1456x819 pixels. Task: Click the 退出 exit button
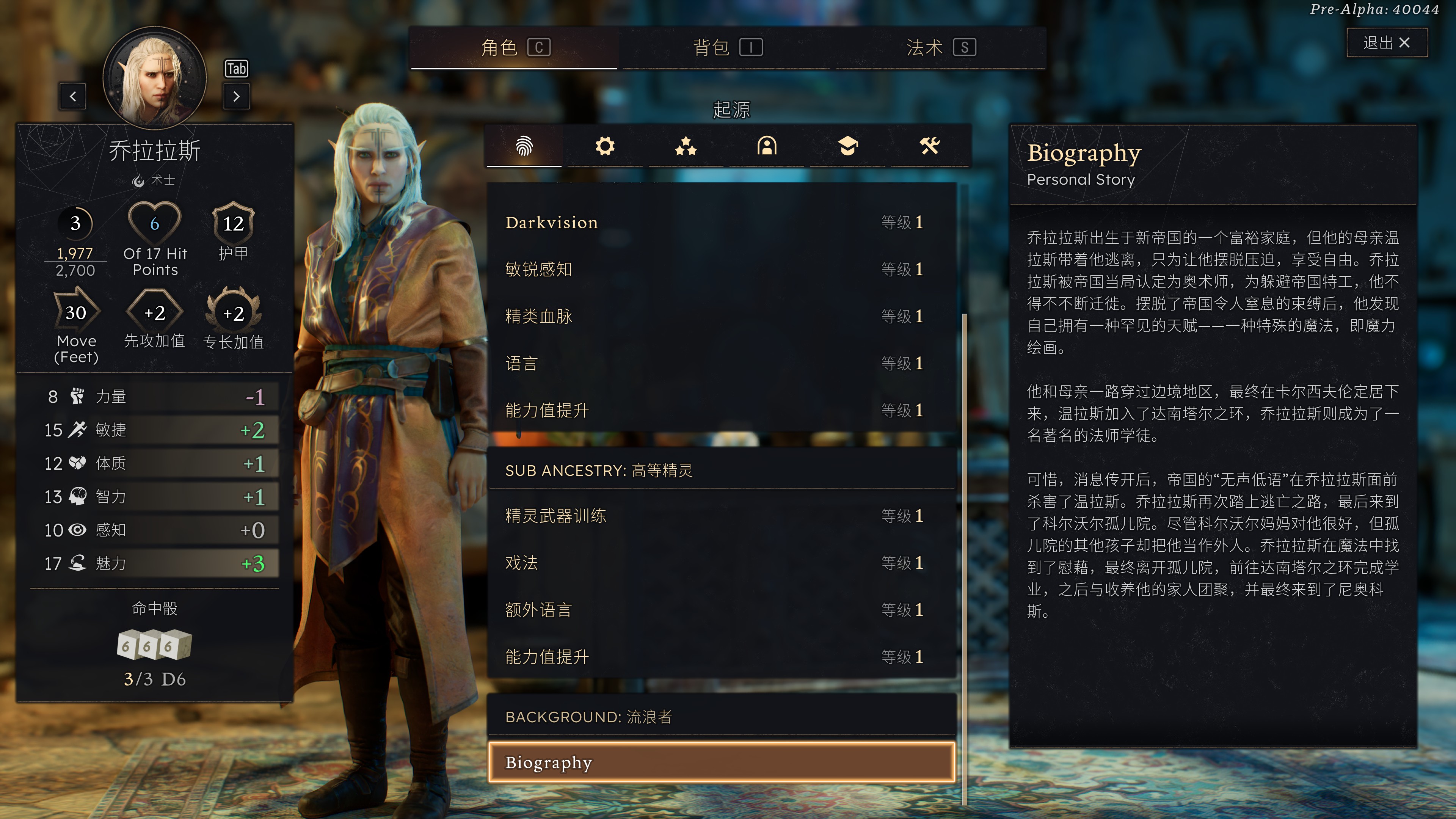pyautogui.click(x=1387, y=43)
